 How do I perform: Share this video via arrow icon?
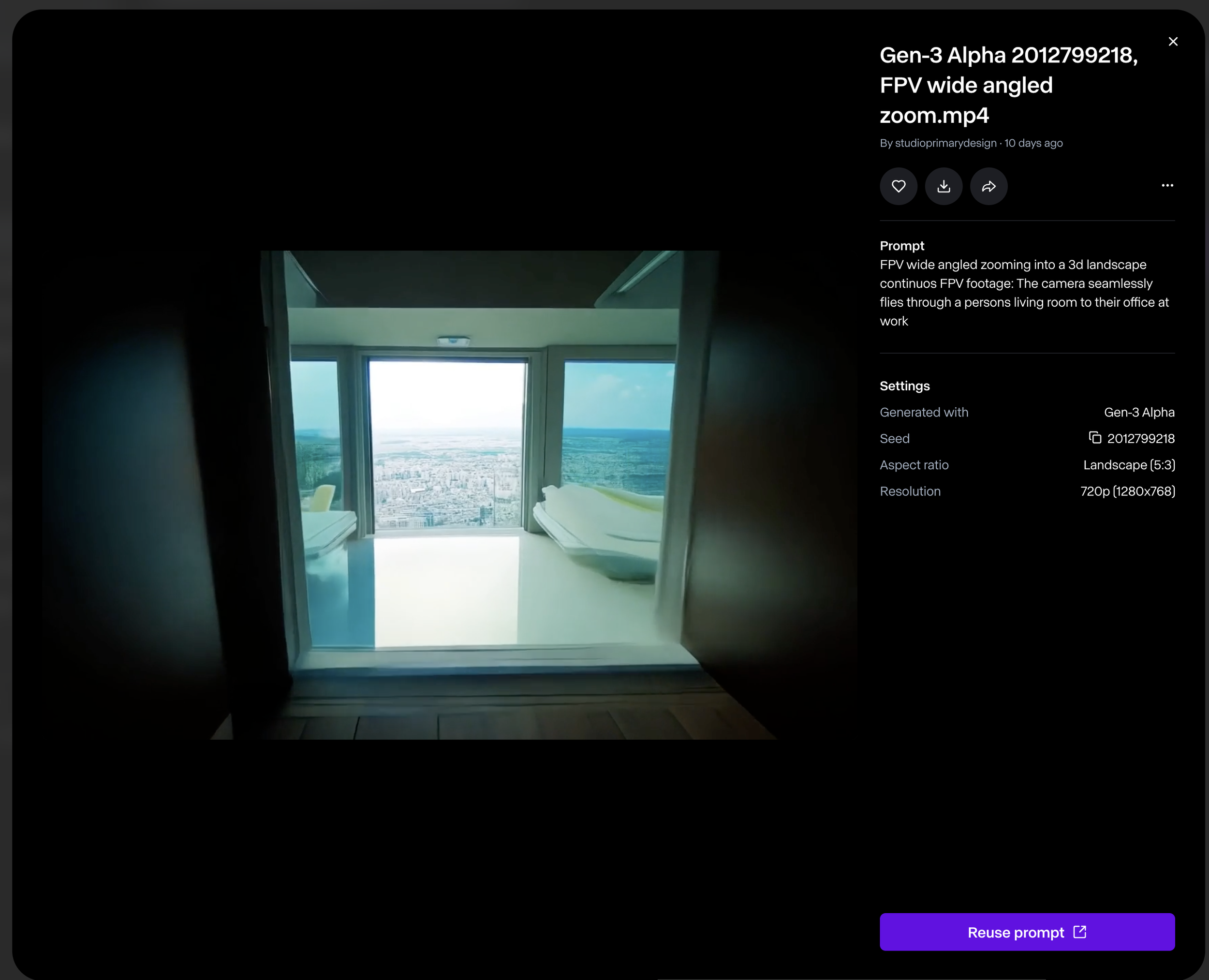click(988, 186)
